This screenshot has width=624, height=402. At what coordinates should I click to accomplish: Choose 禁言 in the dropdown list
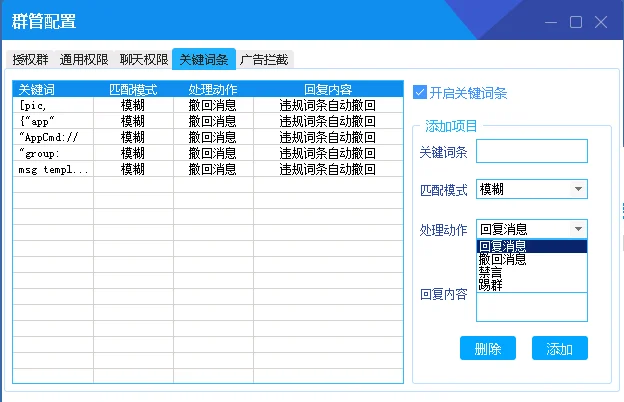(532, 272)
